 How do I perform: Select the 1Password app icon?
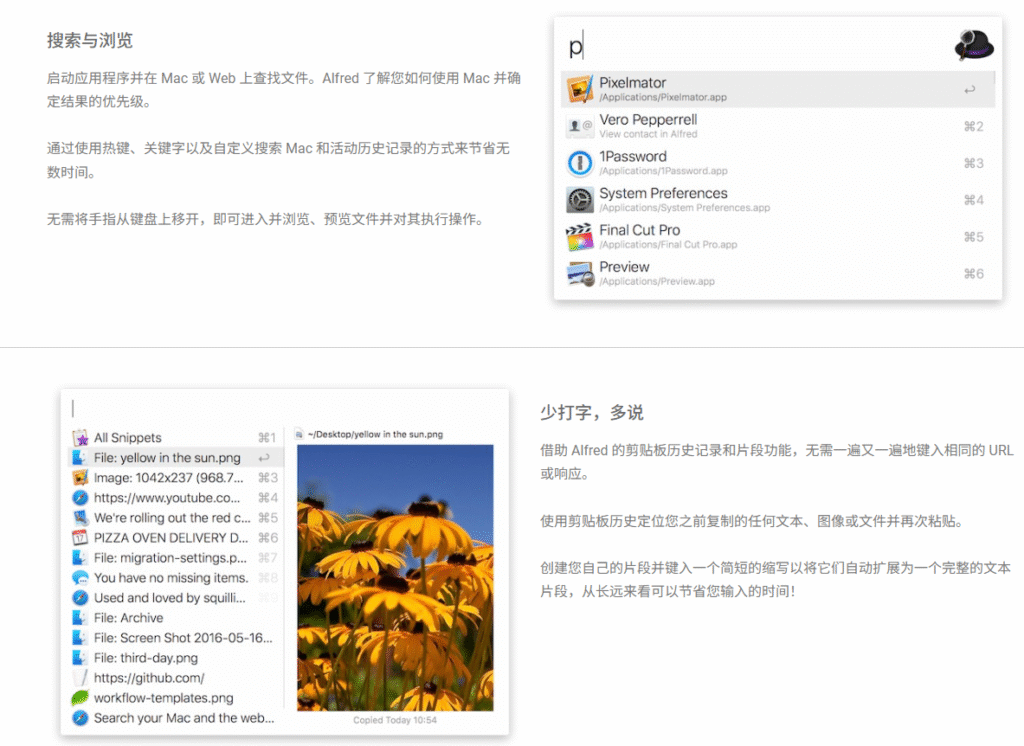coord(580,163)
